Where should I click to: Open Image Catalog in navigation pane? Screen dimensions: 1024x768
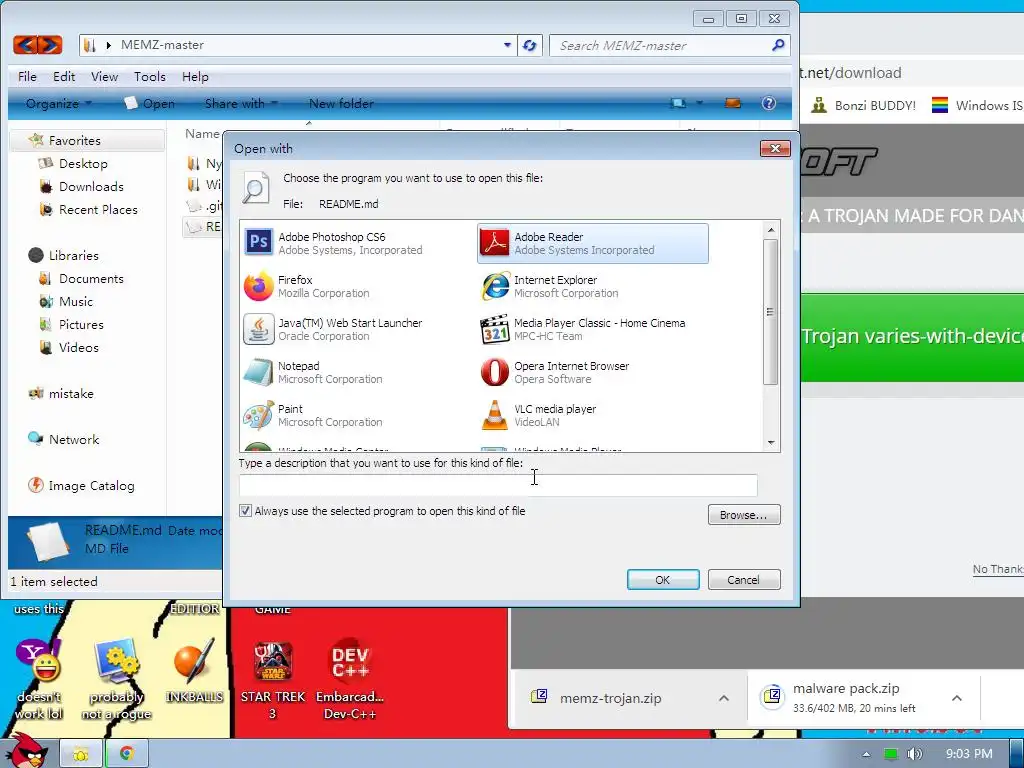(x=82, y=486)
